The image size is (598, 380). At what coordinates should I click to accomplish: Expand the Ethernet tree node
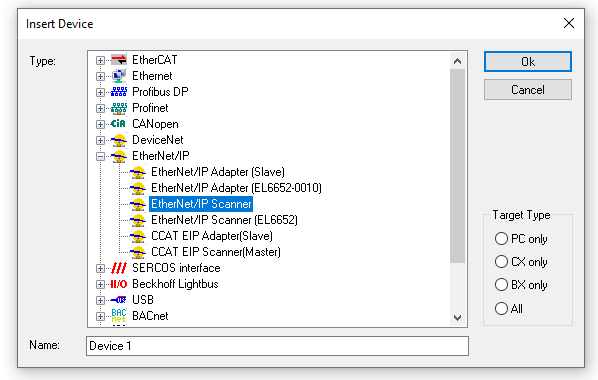[100, 76]
